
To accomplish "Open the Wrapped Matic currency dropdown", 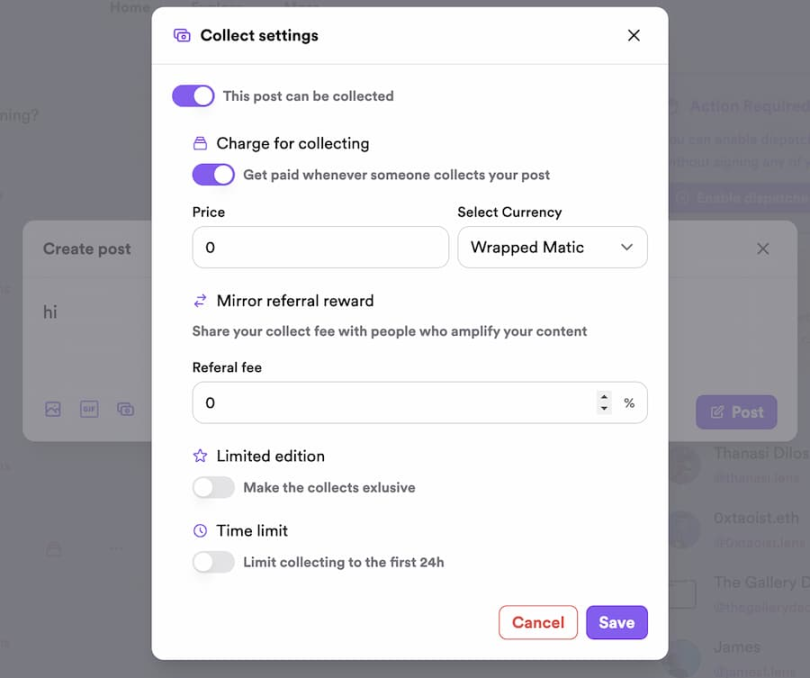I will tap(552, 247).
